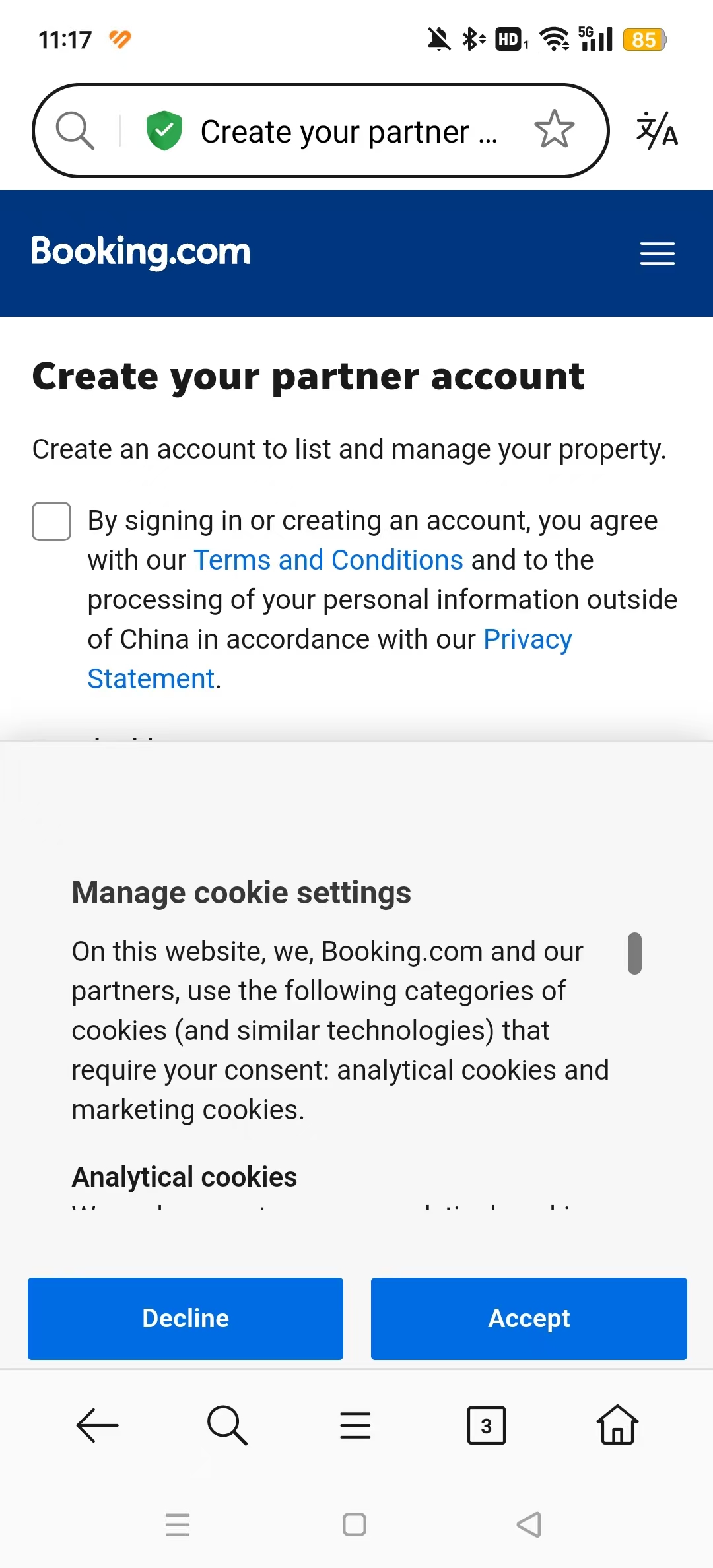The width and height of the screenshot is (713, 1568).
Task: Open Android recent apps button
Action: click(178, 1524)
